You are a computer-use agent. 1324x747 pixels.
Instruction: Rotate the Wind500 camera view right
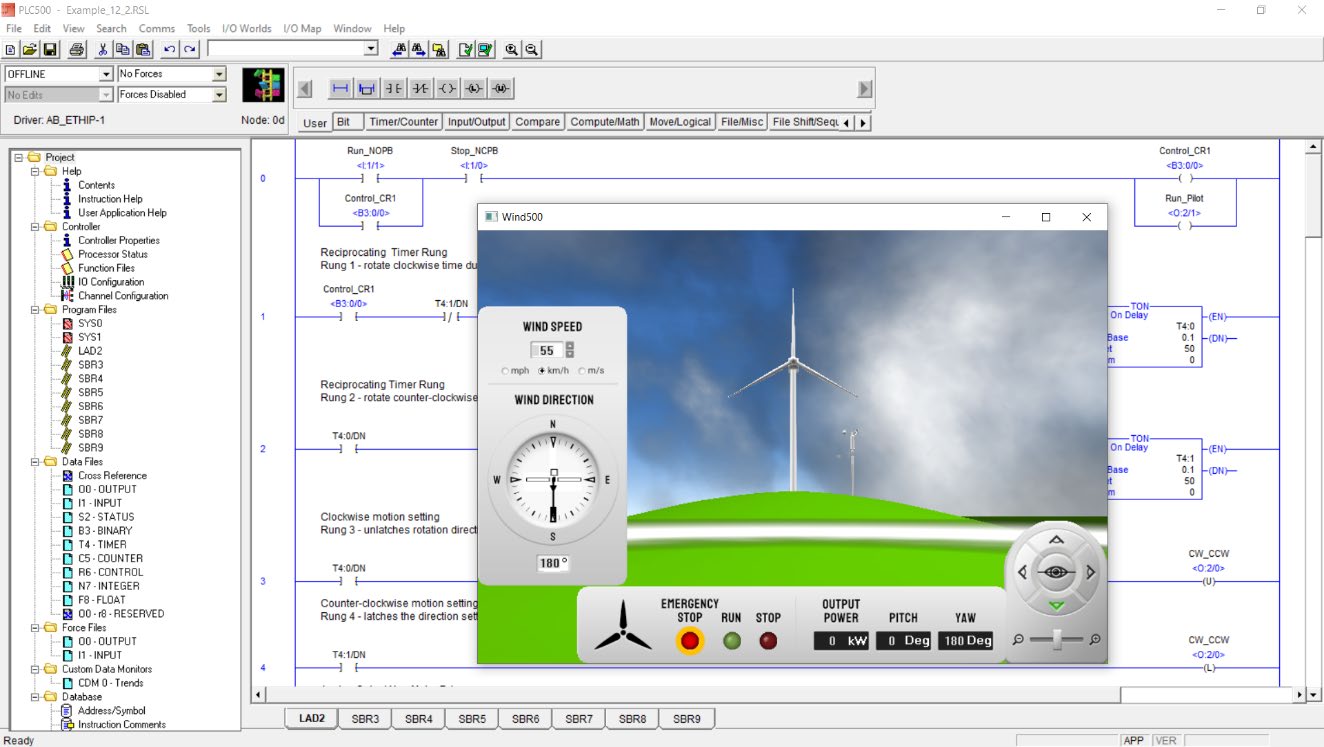(1090, 573)
